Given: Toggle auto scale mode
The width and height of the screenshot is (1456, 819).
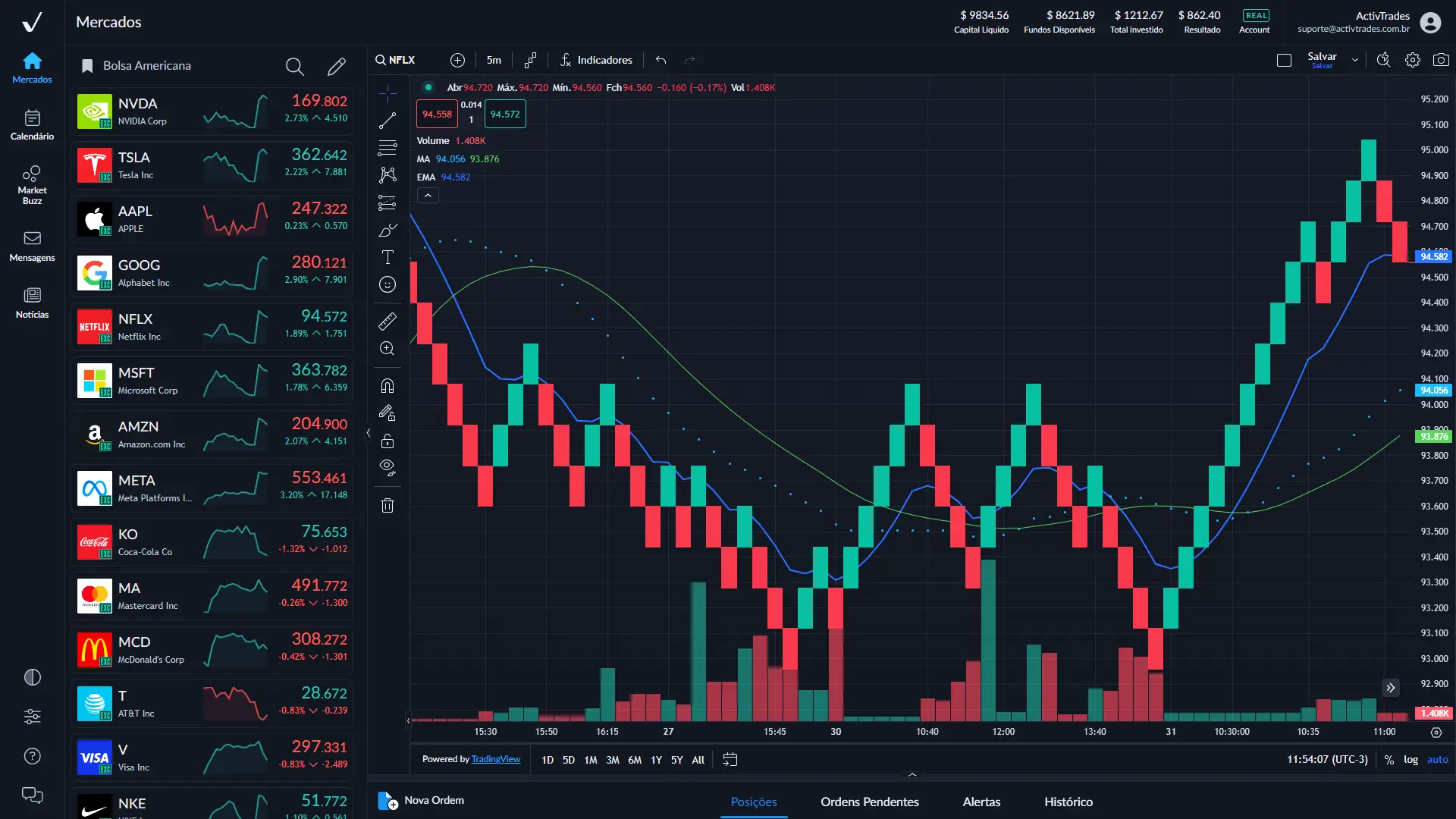Looking at the screenshot, I should 1437,760.
